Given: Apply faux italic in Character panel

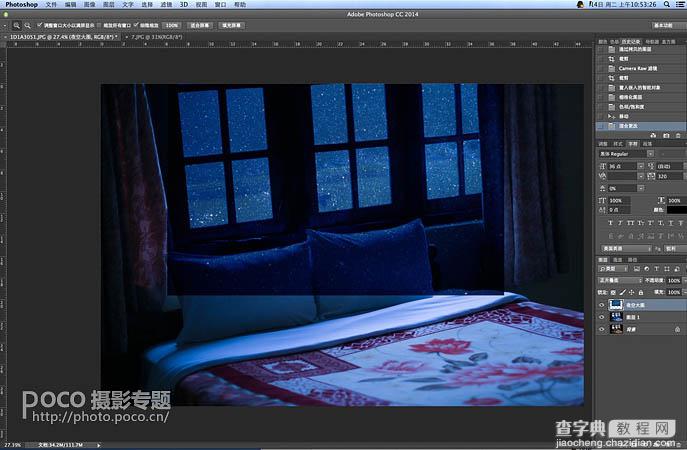Looking at the screenshot, I should tap(620, 223).
